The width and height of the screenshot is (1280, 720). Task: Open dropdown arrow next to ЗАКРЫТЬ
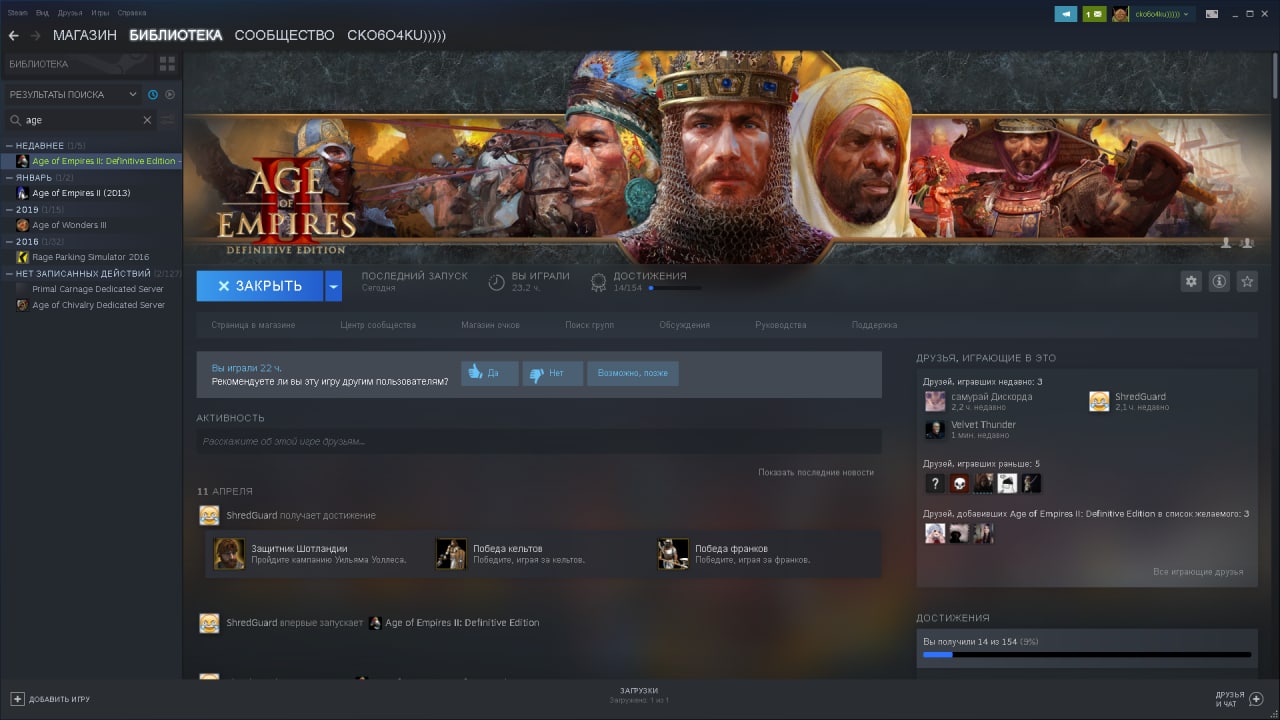(x=334, y=286)
